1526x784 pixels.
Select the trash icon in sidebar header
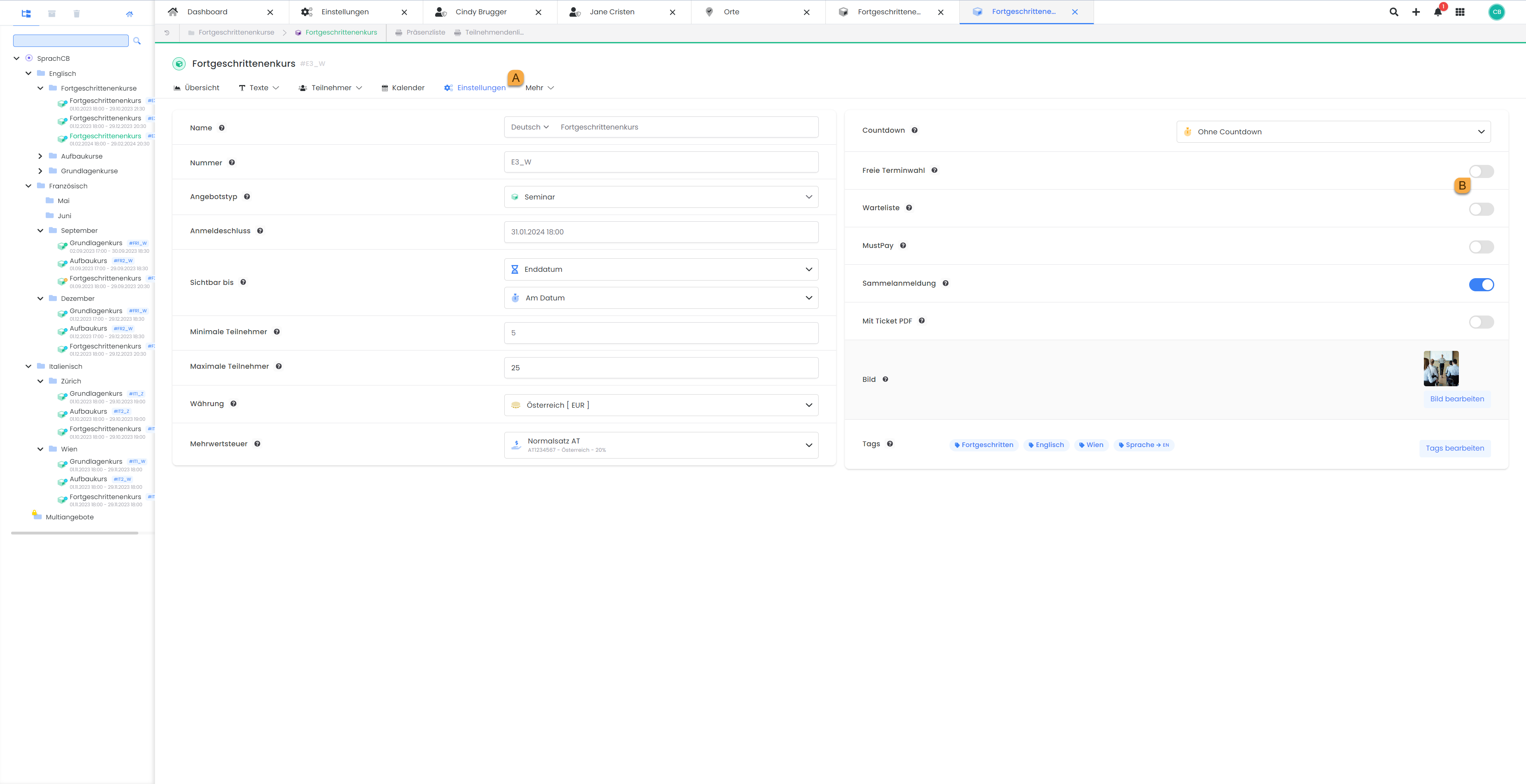[76, 14]
